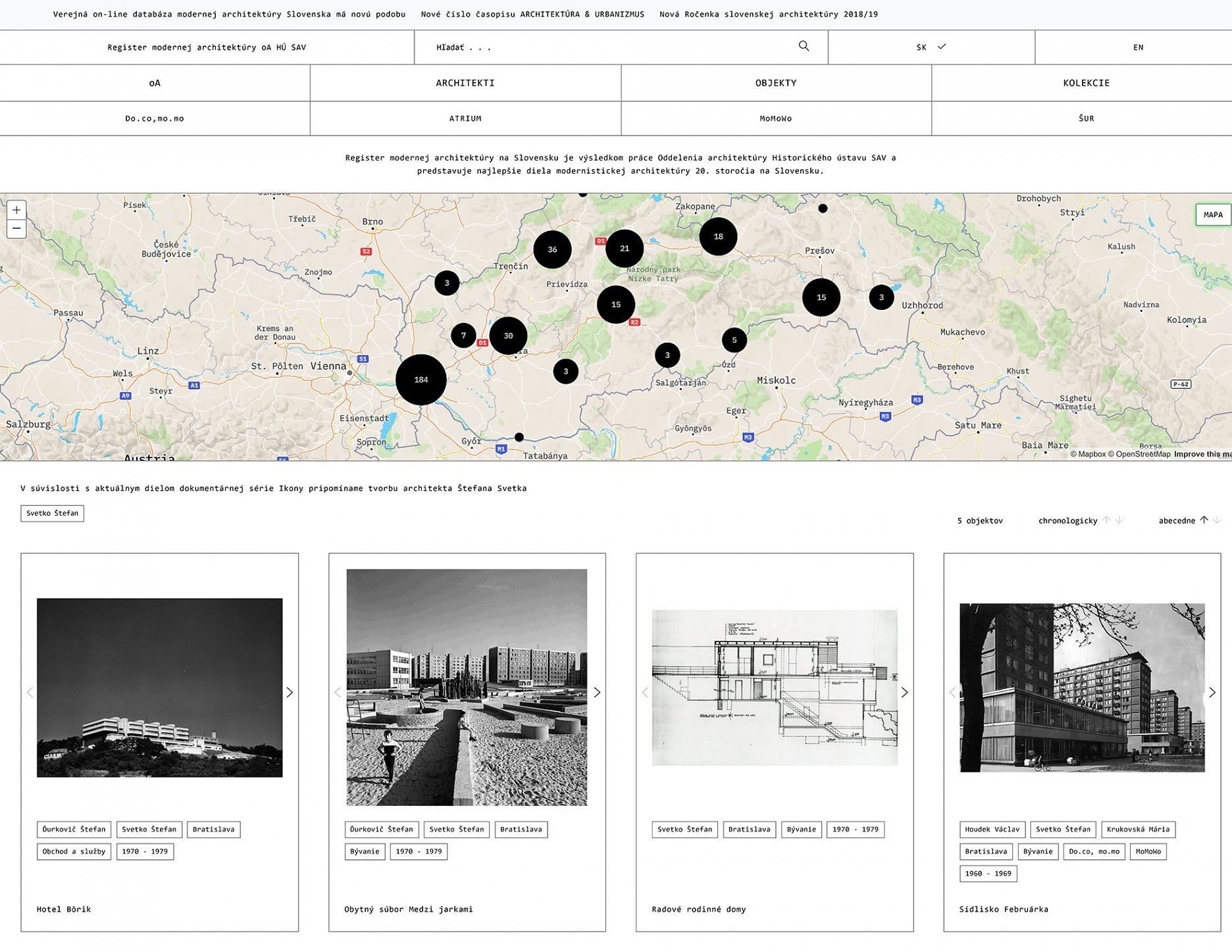This screenshot has width=1232, height=952.
Task: Toggle the MAPA map view button
Action: click(1212, 214)
